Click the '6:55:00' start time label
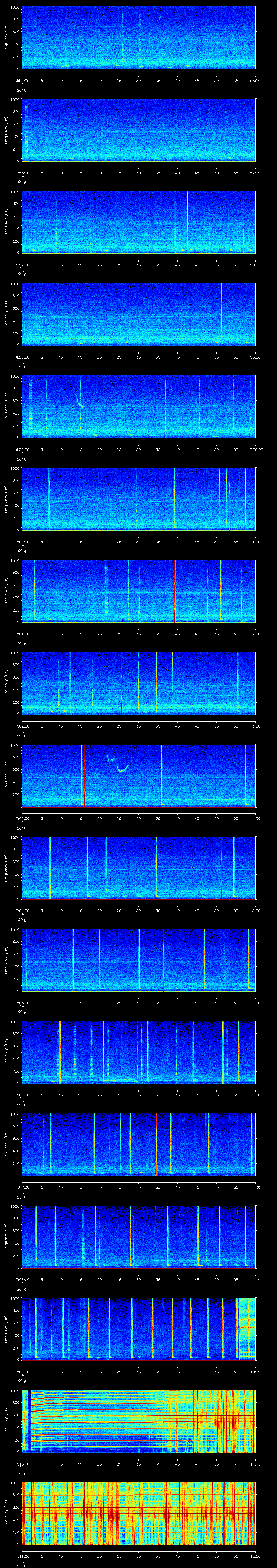Screen dimensions: 277x1568 click(22, 80)
